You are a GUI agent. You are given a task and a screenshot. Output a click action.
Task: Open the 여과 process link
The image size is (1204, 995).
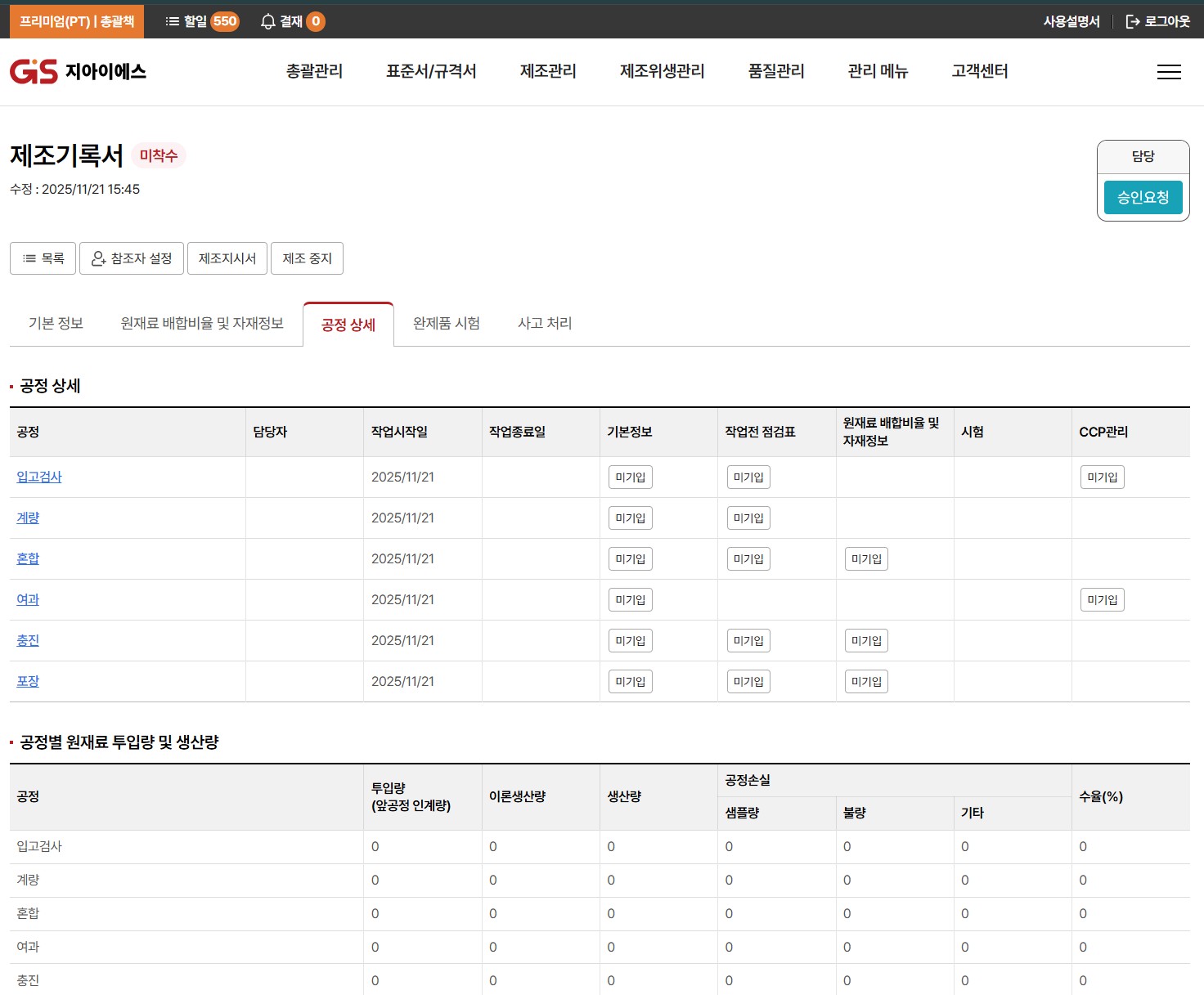pos(28,599)
